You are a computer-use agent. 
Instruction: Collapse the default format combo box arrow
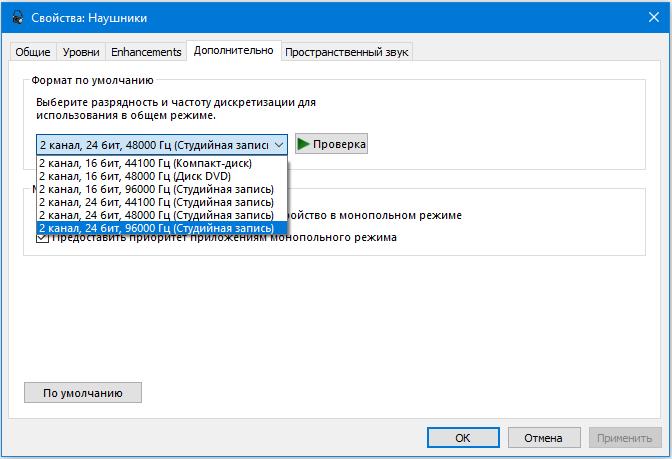pyautogui.click(x=278, y=144)
